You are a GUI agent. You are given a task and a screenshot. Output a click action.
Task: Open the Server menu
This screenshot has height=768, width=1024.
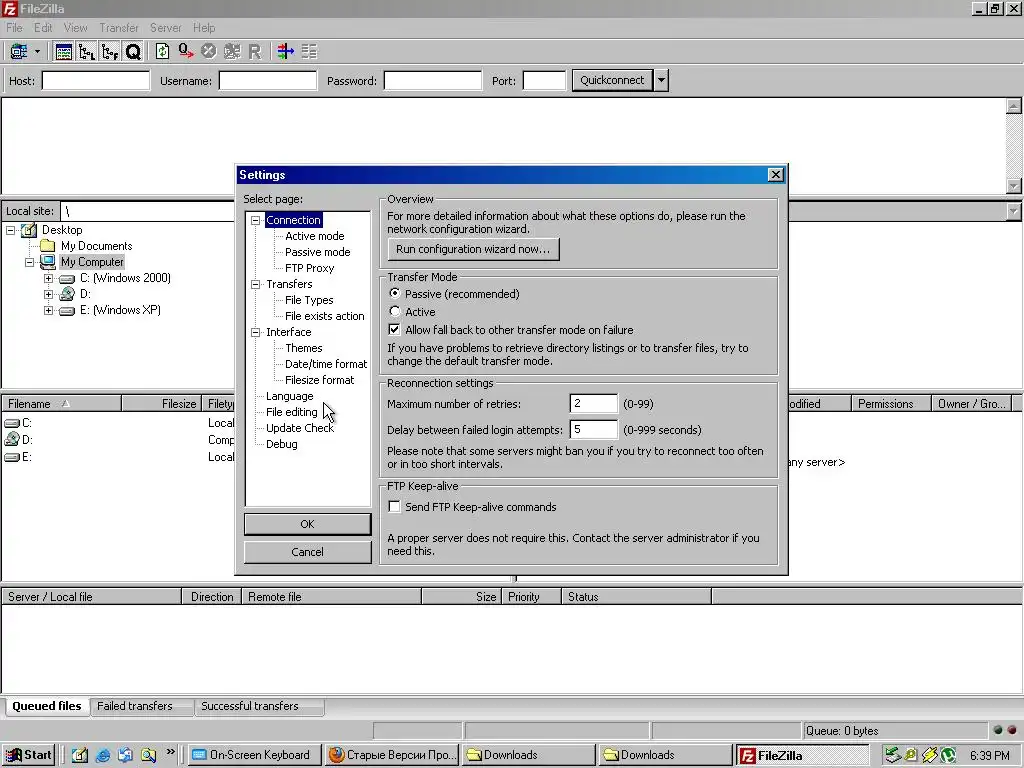coord(166,28)
